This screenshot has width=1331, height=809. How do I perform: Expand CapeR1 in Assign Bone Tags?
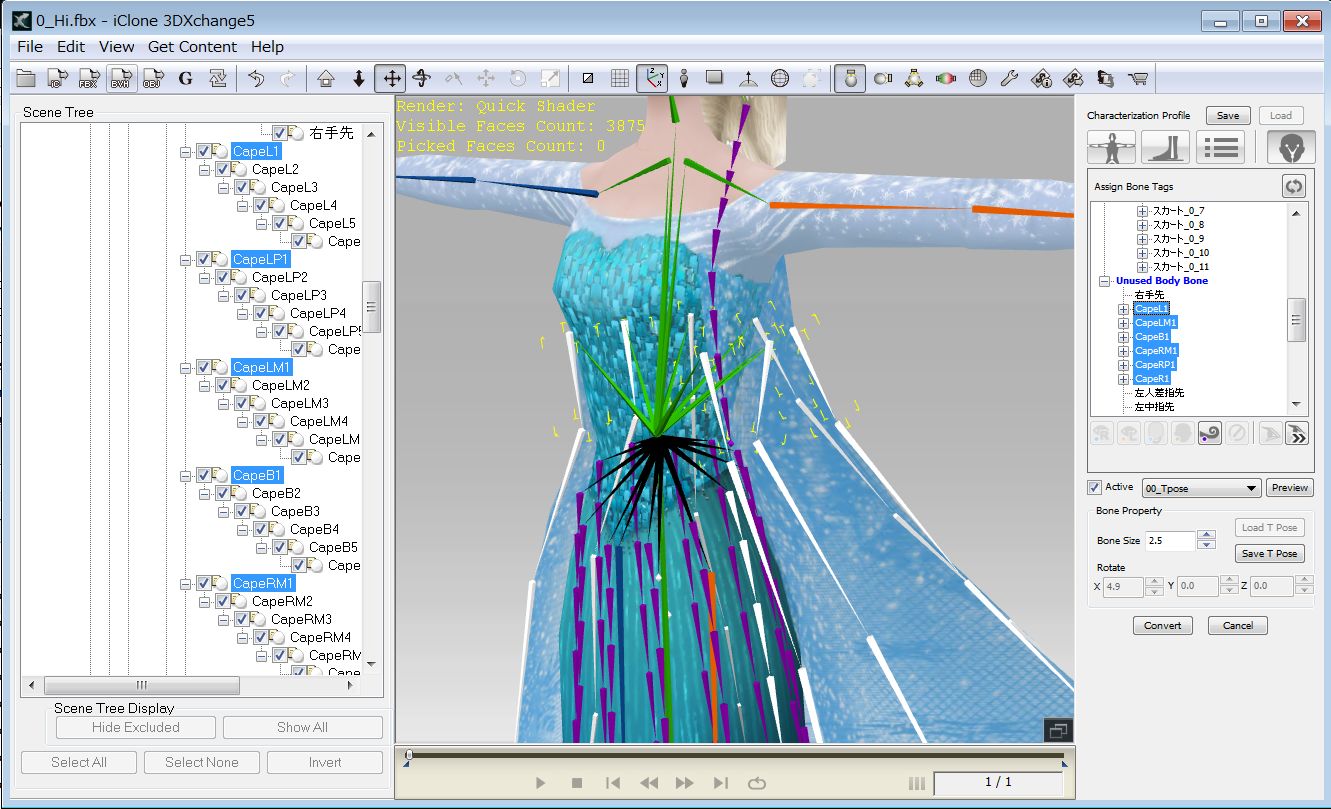coord(1123,379)
